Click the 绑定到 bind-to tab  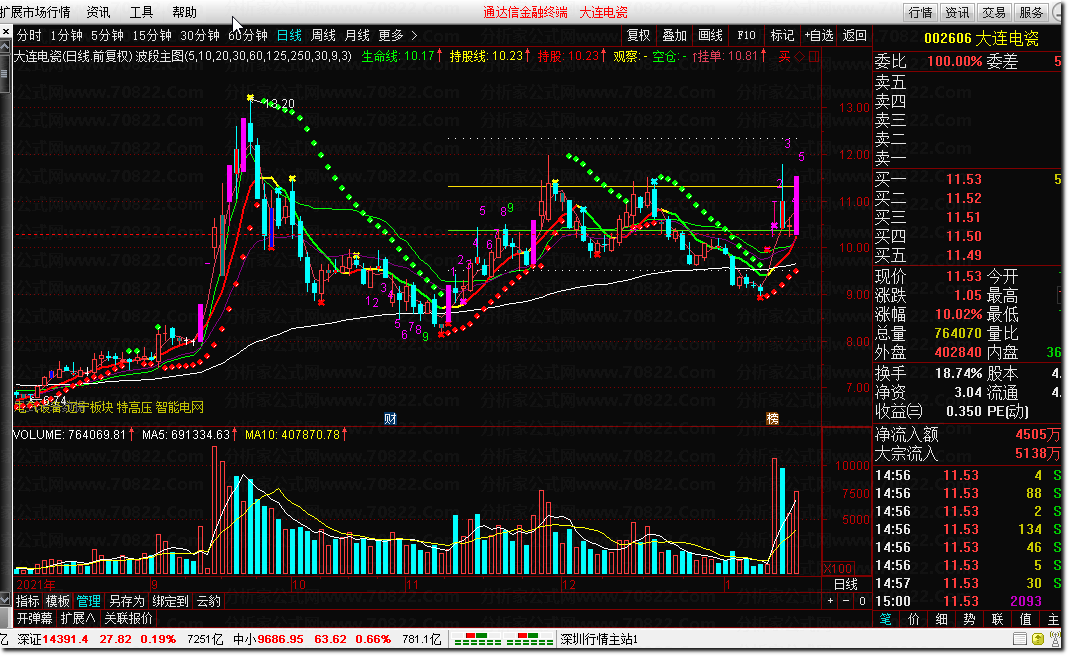[171, 601]
